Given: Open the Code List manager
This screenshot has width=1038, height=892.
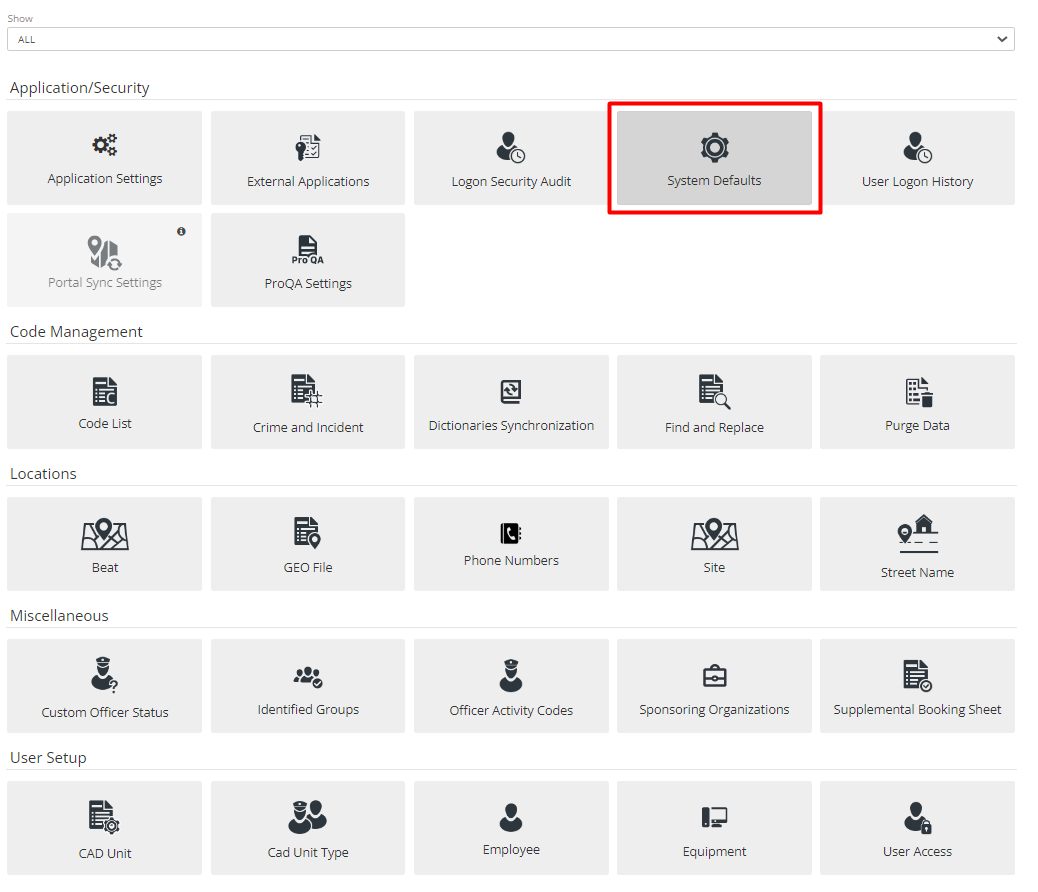Looking at the screenshot, I should click(104, 402).
